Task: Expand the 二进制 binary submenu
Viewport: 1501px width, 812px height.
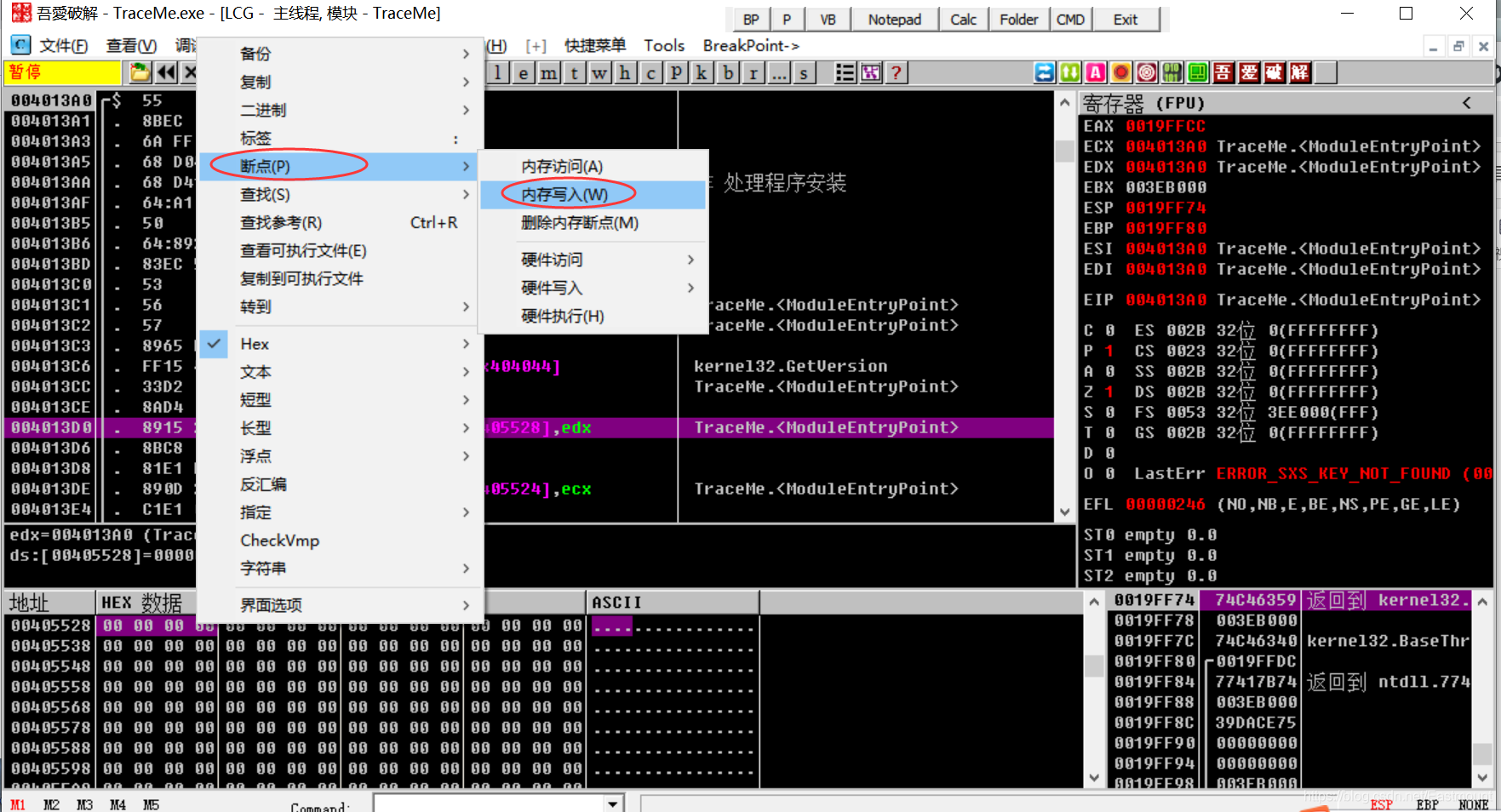Action: [341, 111]
